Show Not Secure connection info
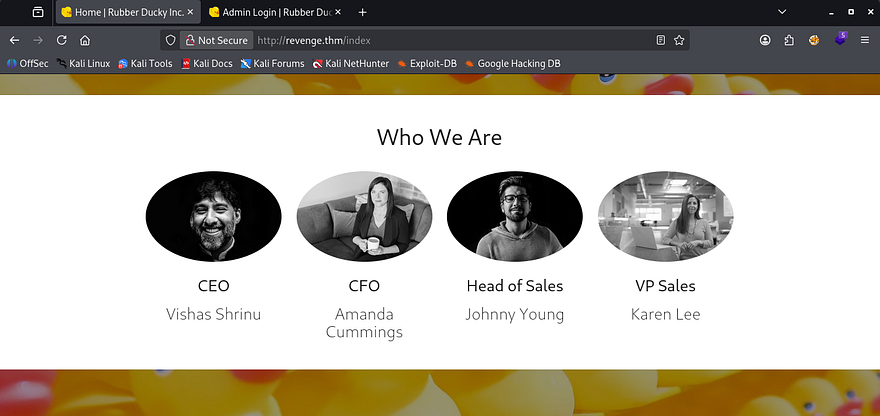 [214, 40]
